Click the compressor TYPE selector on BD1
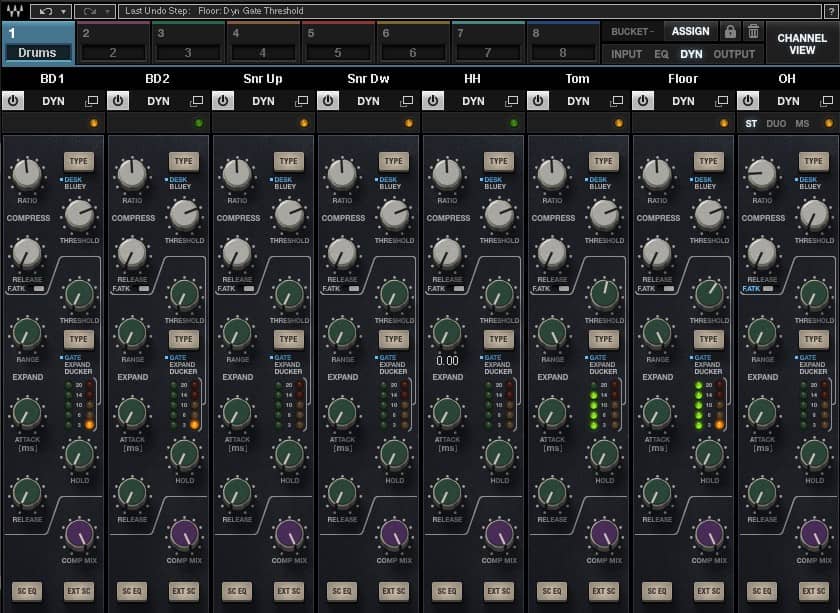The height and width of the screenshot is (613, 840). pyautogui.click(x=79, y=160)
